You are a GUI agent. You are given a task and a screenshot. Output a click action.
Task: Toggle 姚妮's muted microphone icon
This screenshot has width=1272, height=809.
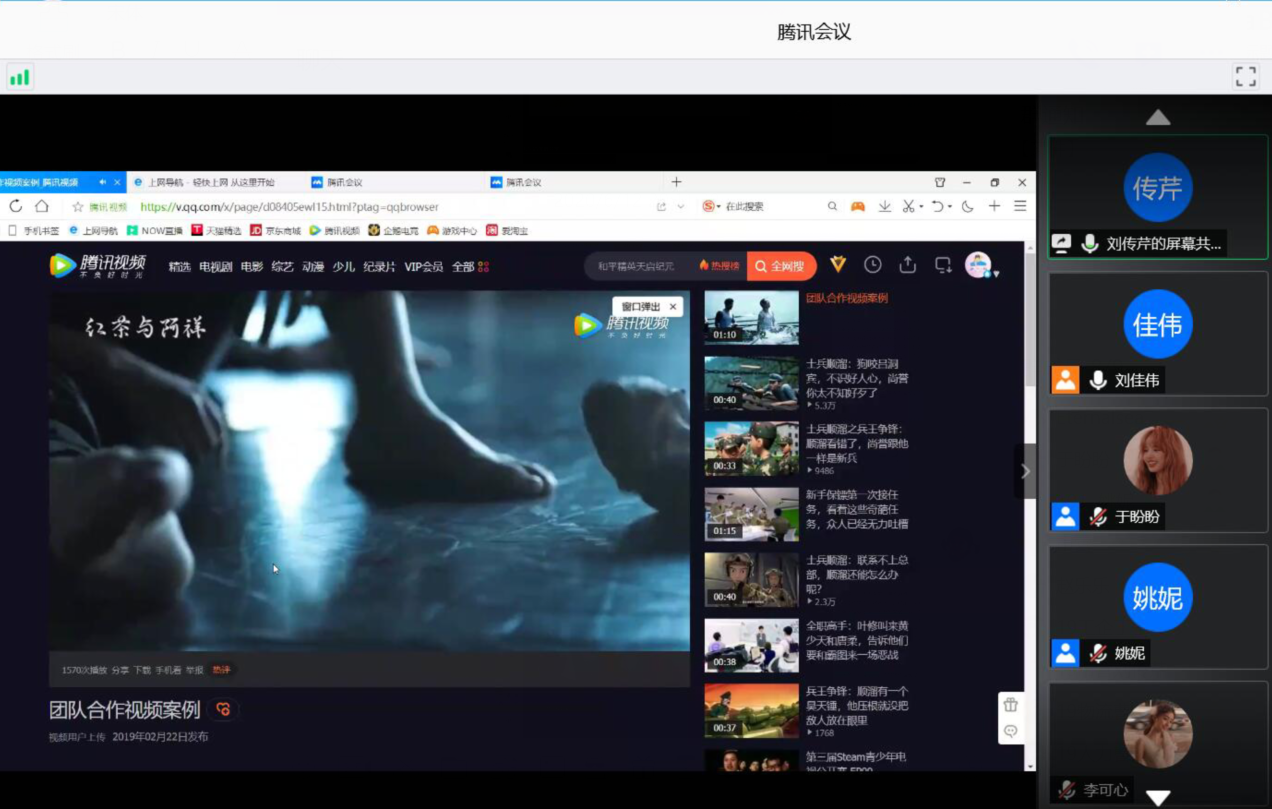(x=1097, y=653)
